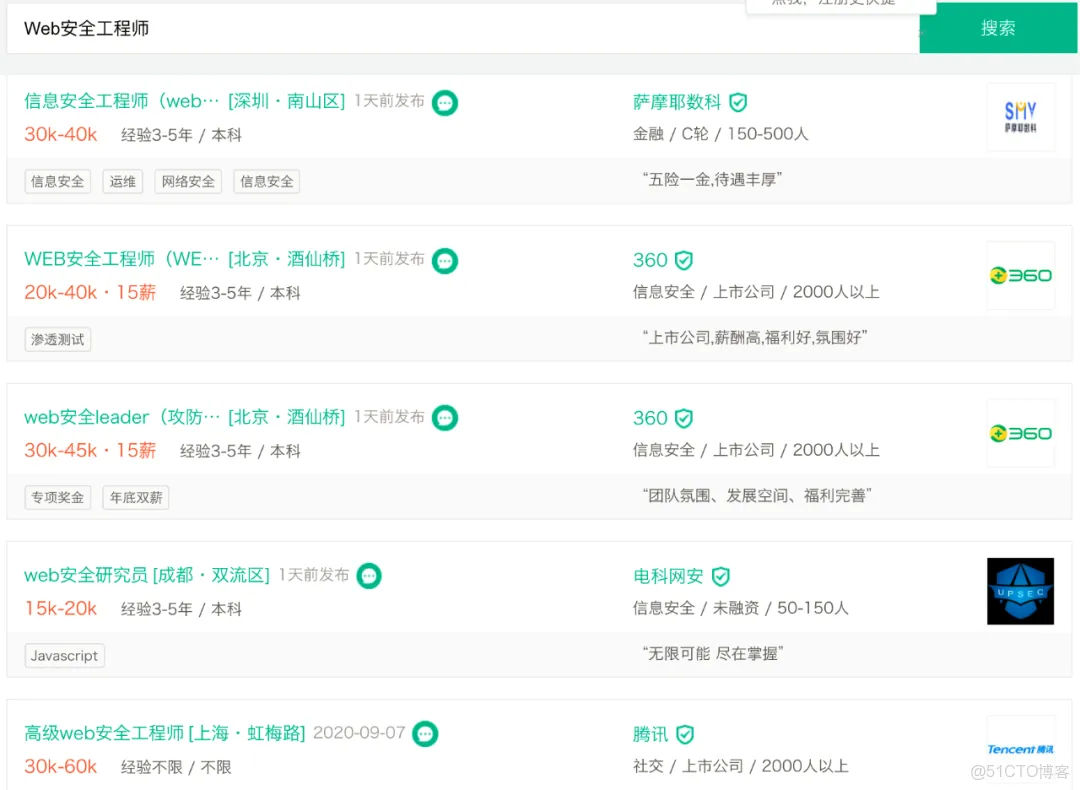The height and width of the screenshot is (790, 1080).
Task: Open the 360 logo in WEB安全工程师 row
Action: pos(1021,276)
